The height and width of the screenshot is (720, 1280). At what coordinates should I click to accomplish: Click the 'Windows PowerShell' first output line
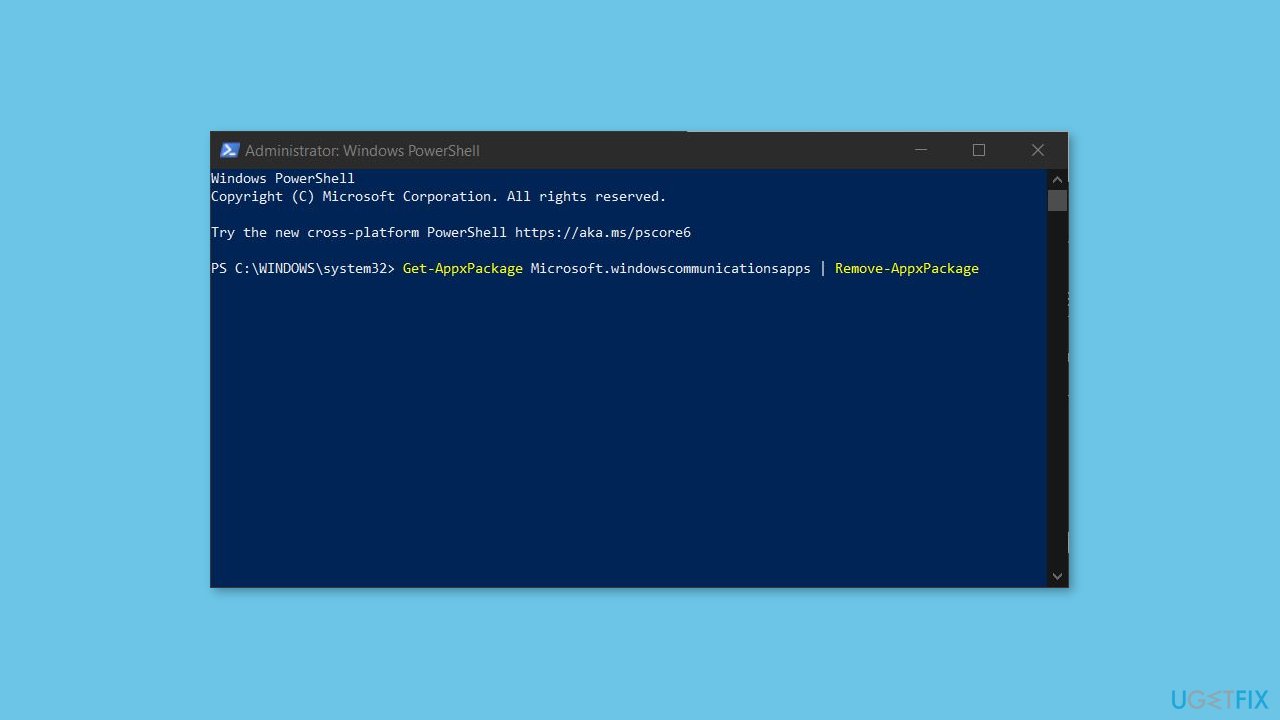click(x=283, y=178)
